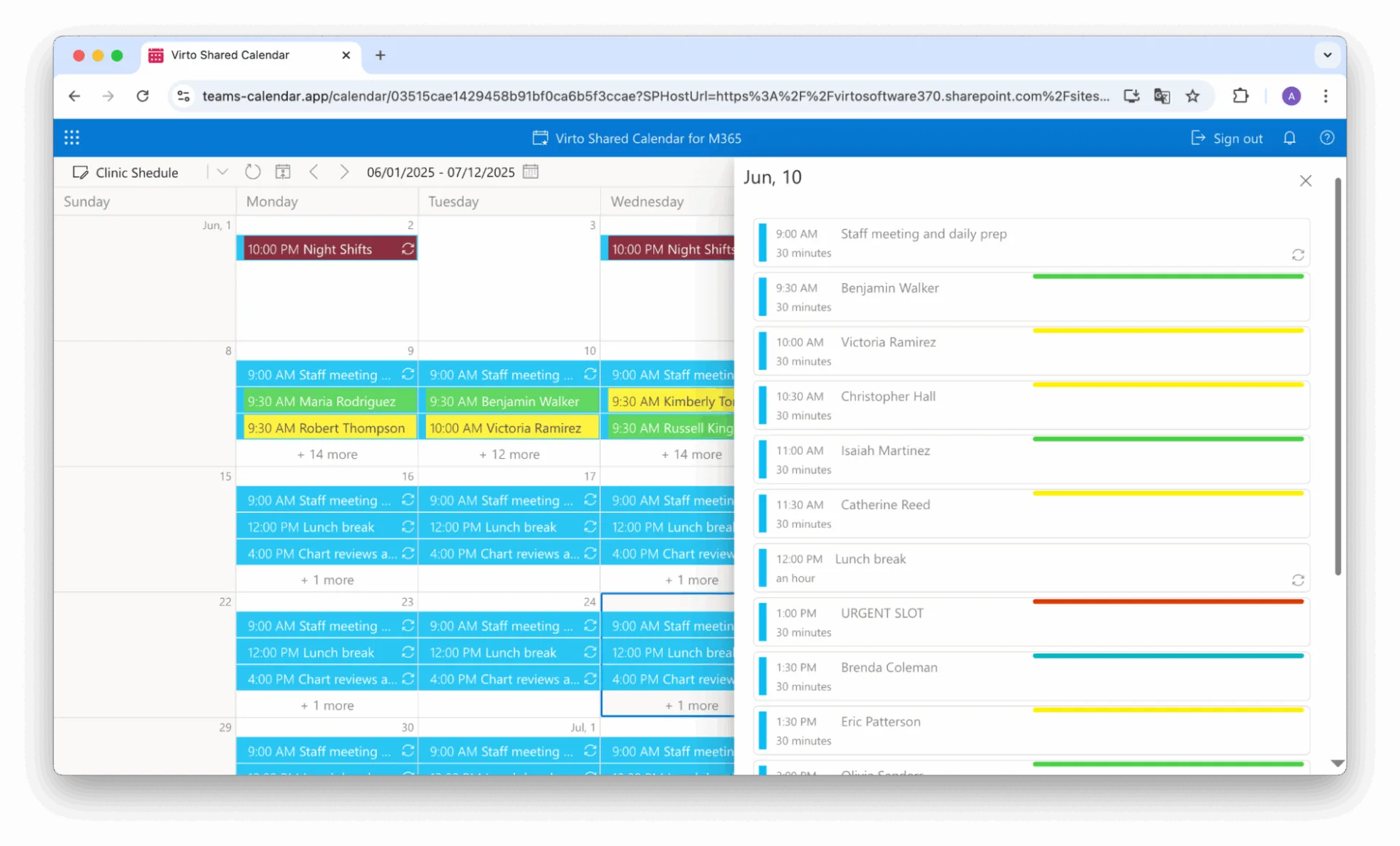
Task: Open date range picker calendar icon
Action: (x=531, y=172)
